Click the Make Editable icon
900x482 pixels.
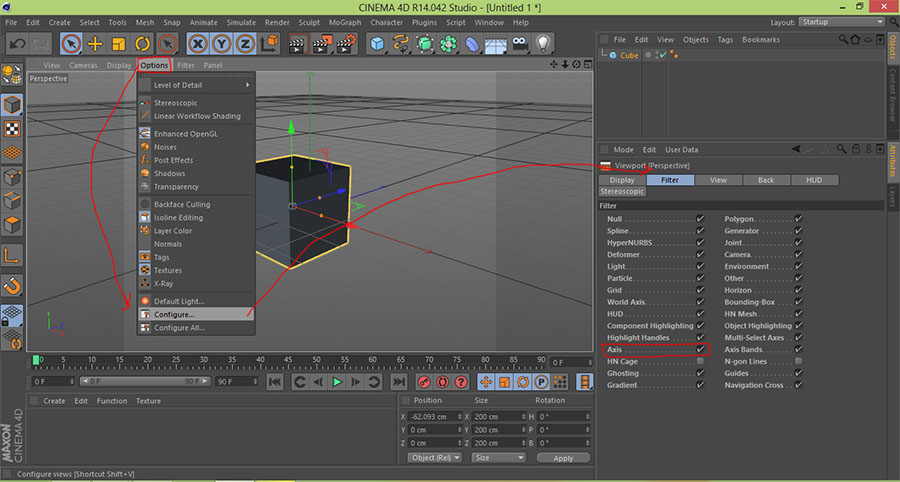tap(12, 75)
